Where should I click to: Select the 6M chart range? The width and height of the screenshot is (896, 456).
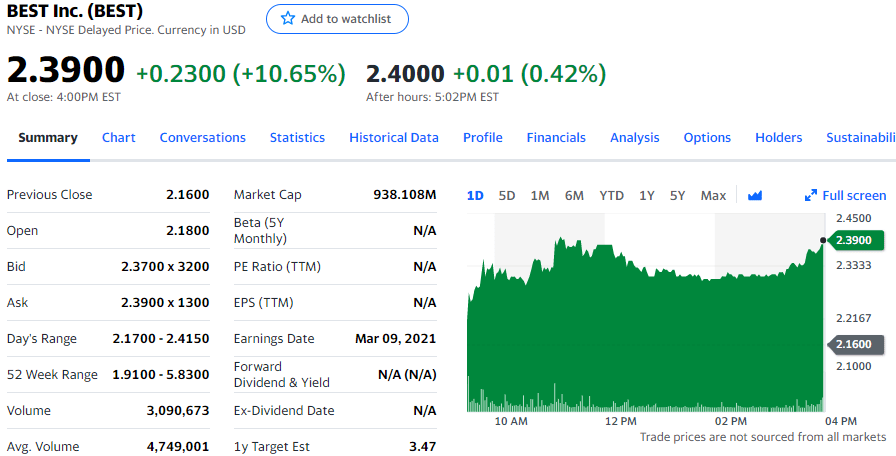[574, 196]
